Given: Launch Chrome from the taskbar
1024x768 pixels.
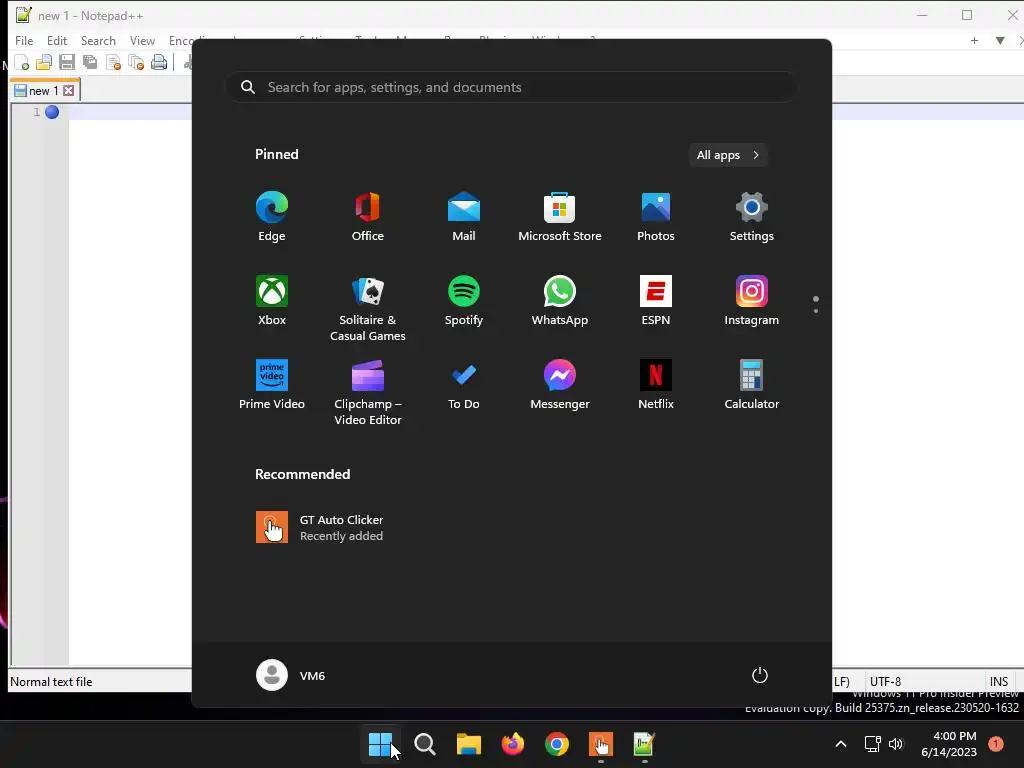Looking at the screenshot, I should tap(556, 744).
